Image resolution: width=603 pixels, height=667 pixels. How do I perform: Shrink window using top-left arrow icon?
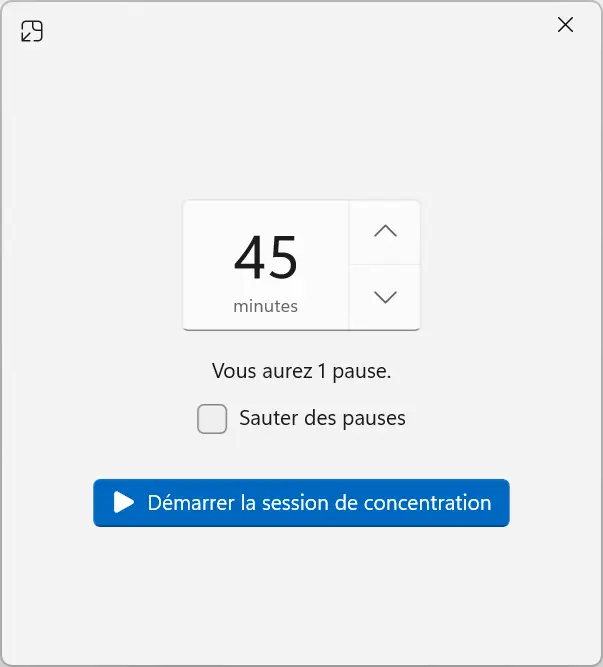coord(32,31)
